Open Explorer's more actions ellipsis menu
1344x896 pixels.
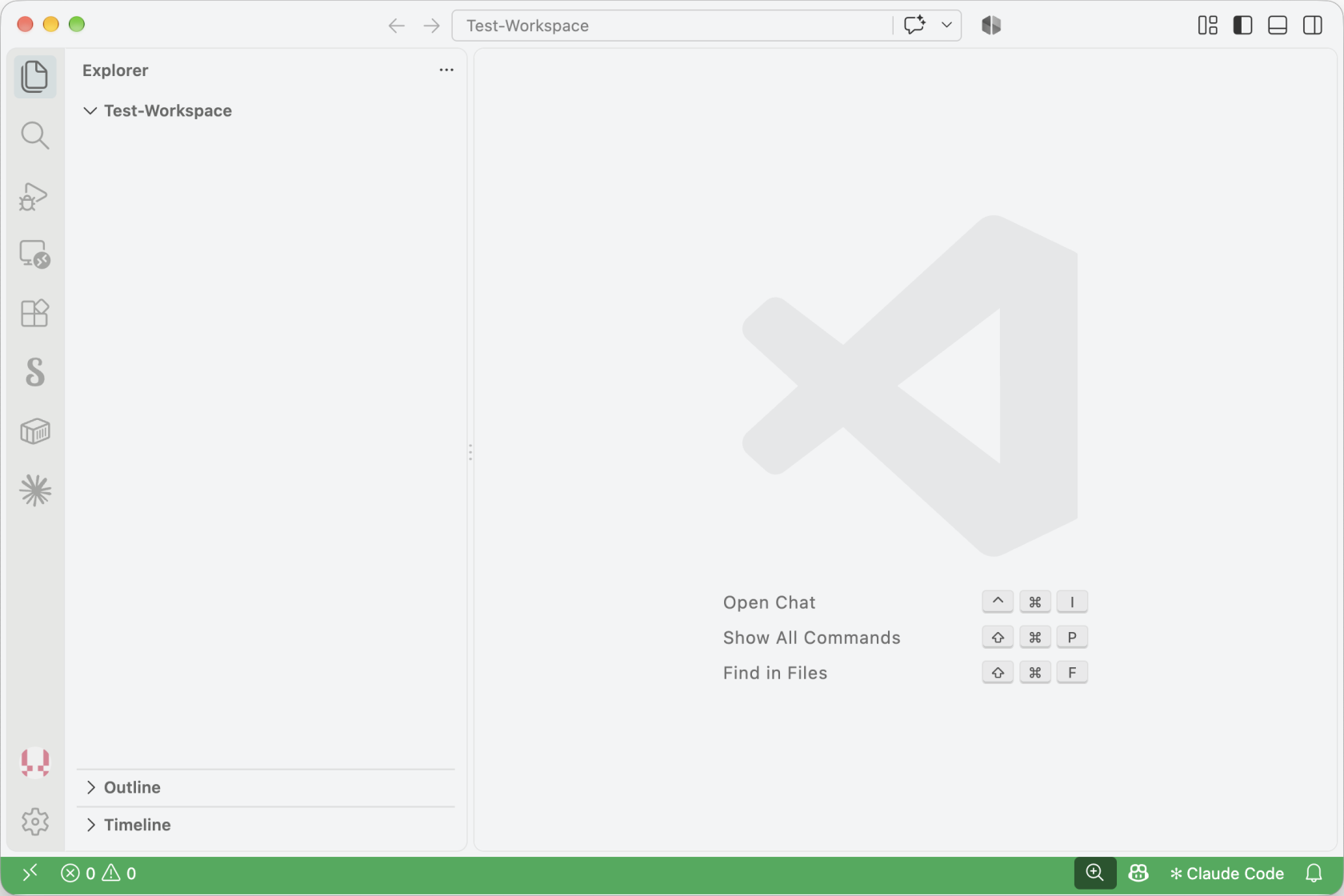pos(446,70)
